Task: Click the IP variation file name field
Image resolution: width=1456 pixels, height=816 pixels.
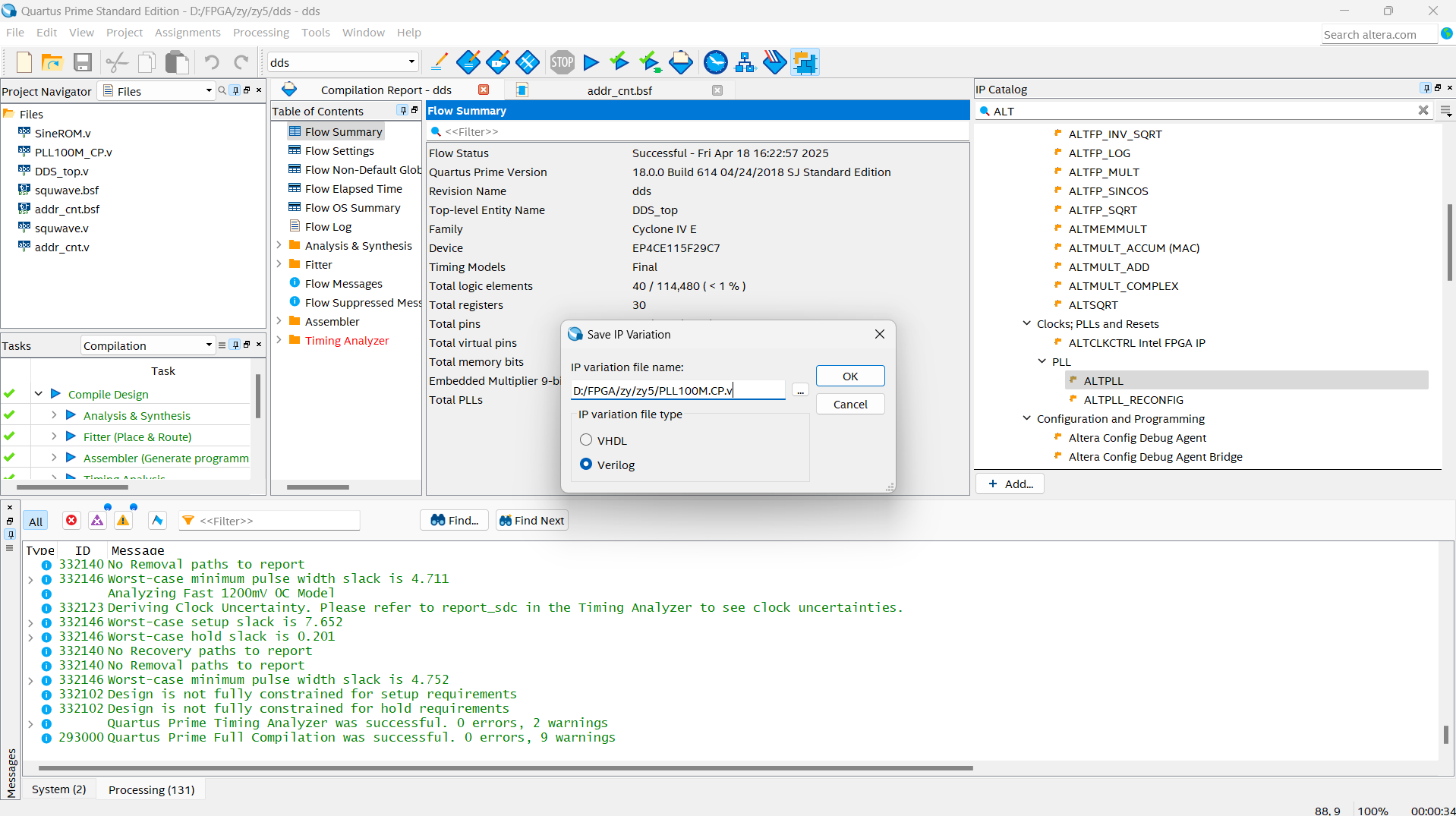Action: coord(678,391)
